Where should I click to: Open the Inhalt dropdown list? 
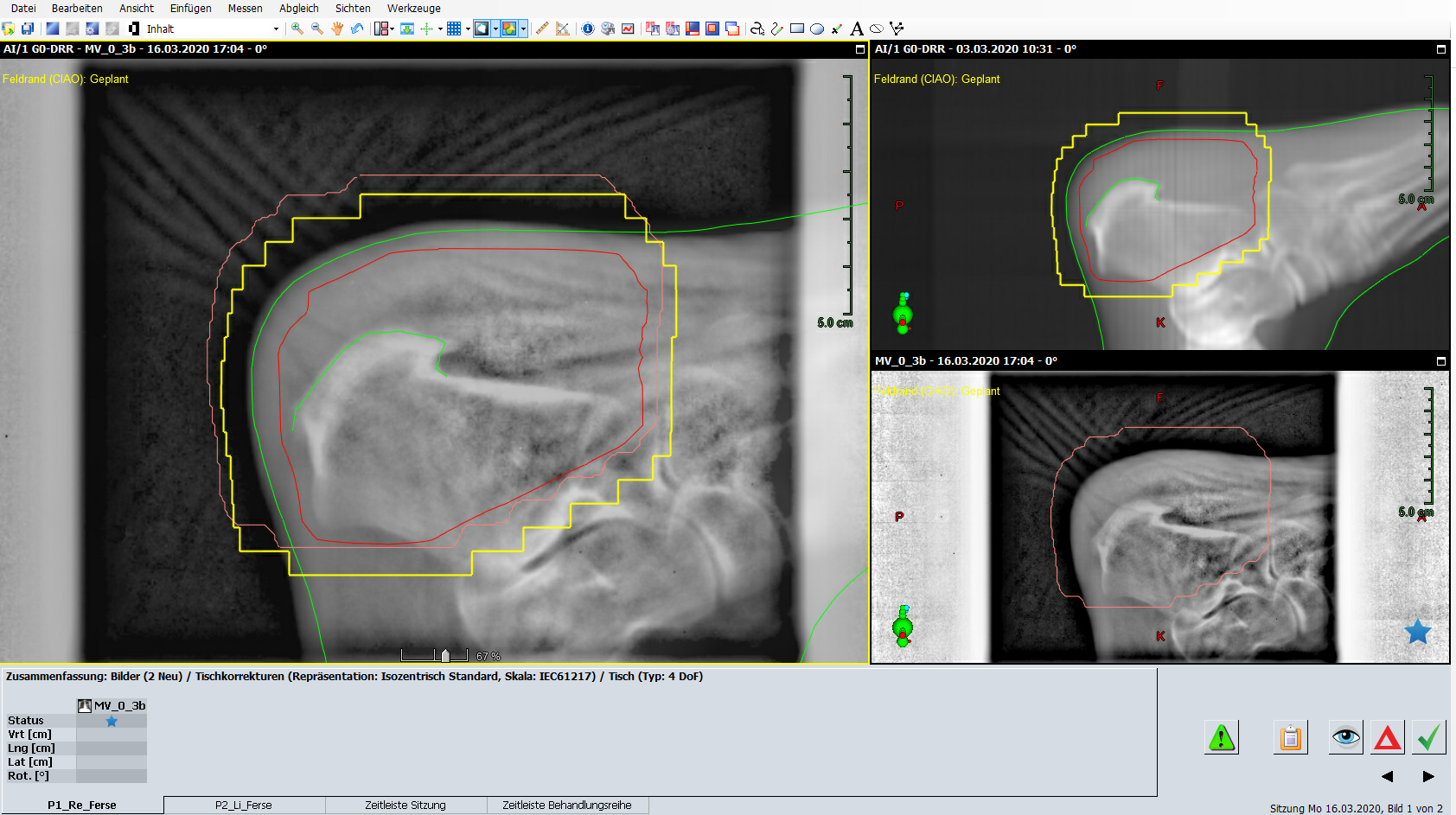pyautogui.click(x=276, y=29)
